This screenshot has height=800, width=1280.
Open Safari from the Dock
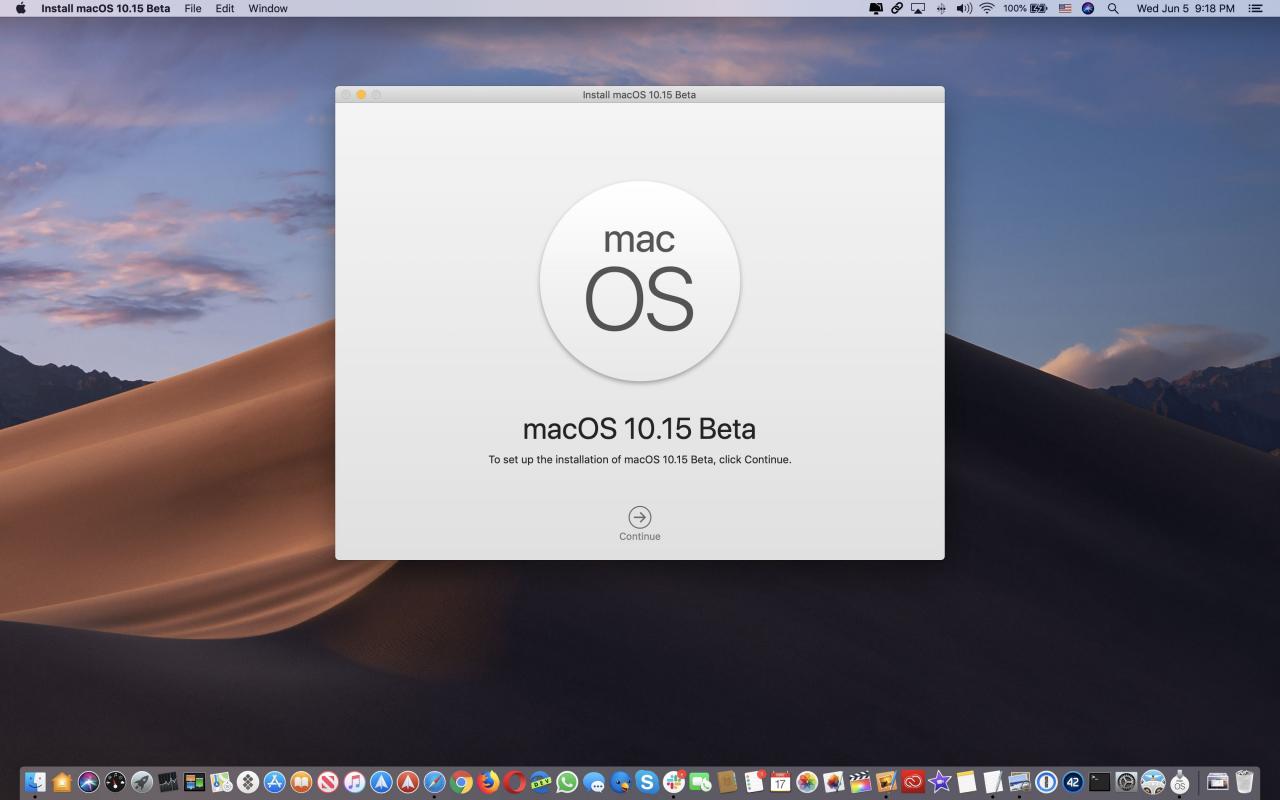[x=434, y=782]
